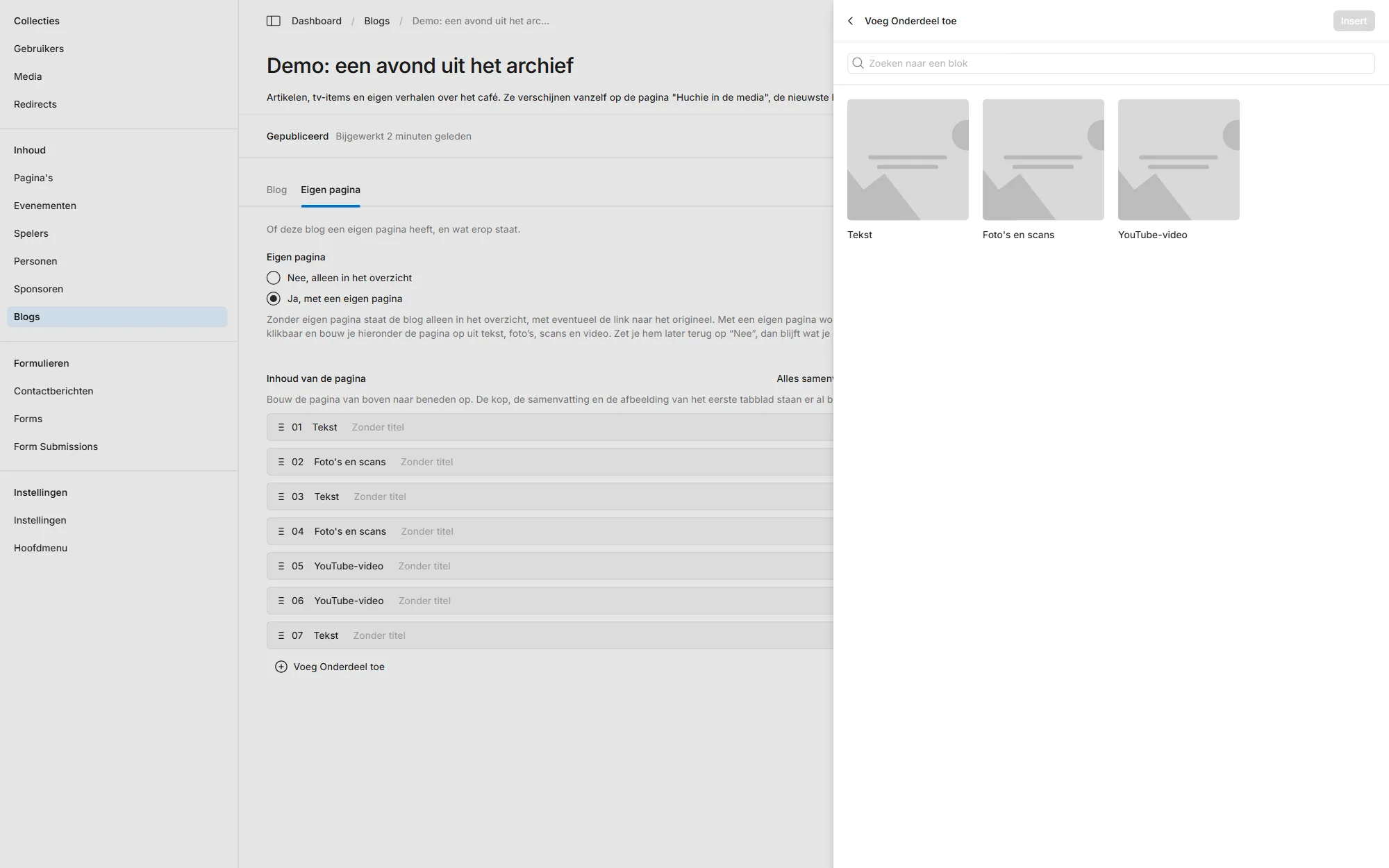Click the plus icon next to Voeg Onderdeel toe
This screenshot has height=868, width=1389.
click(281, 667)
